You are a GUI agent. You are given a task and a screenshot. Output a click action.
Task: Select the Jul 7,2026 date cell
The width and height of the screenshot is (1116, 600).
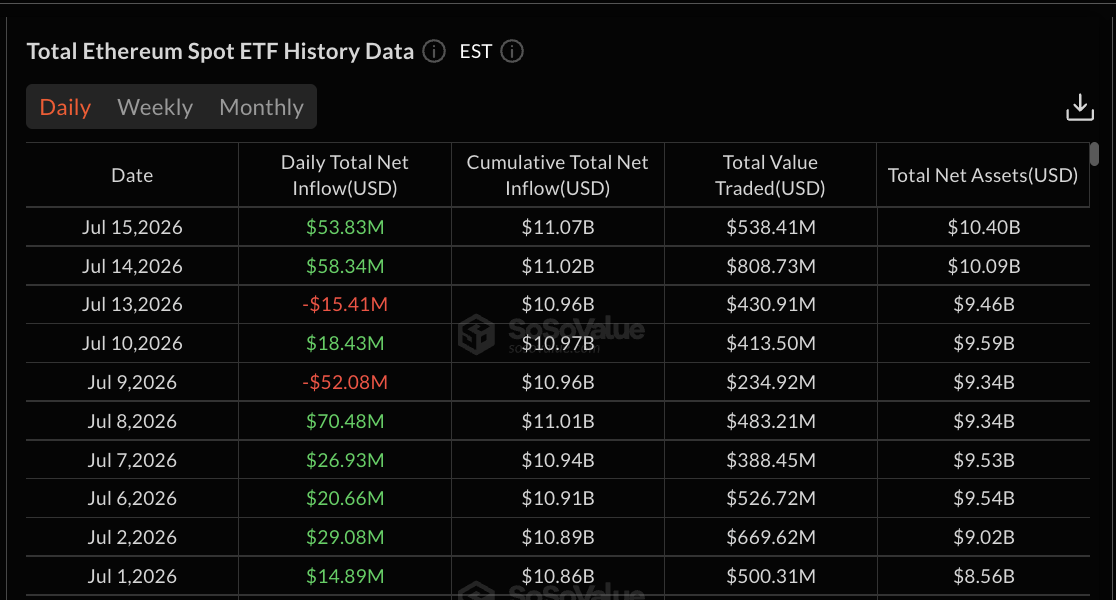coord(132,460)
